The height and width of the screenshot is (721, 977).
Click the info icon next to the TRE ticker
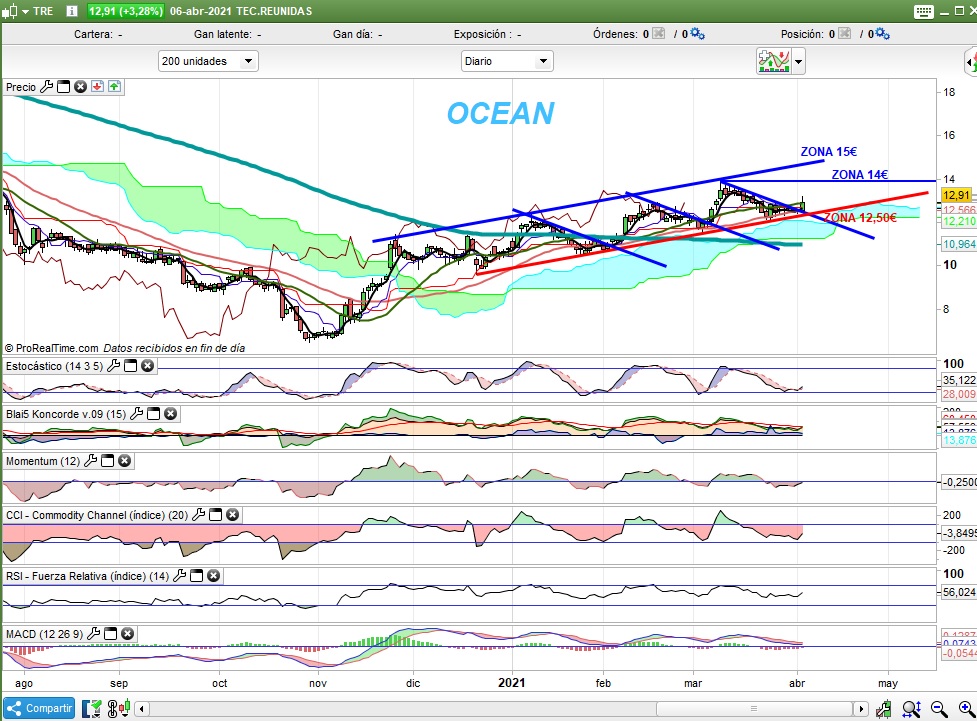71,11
